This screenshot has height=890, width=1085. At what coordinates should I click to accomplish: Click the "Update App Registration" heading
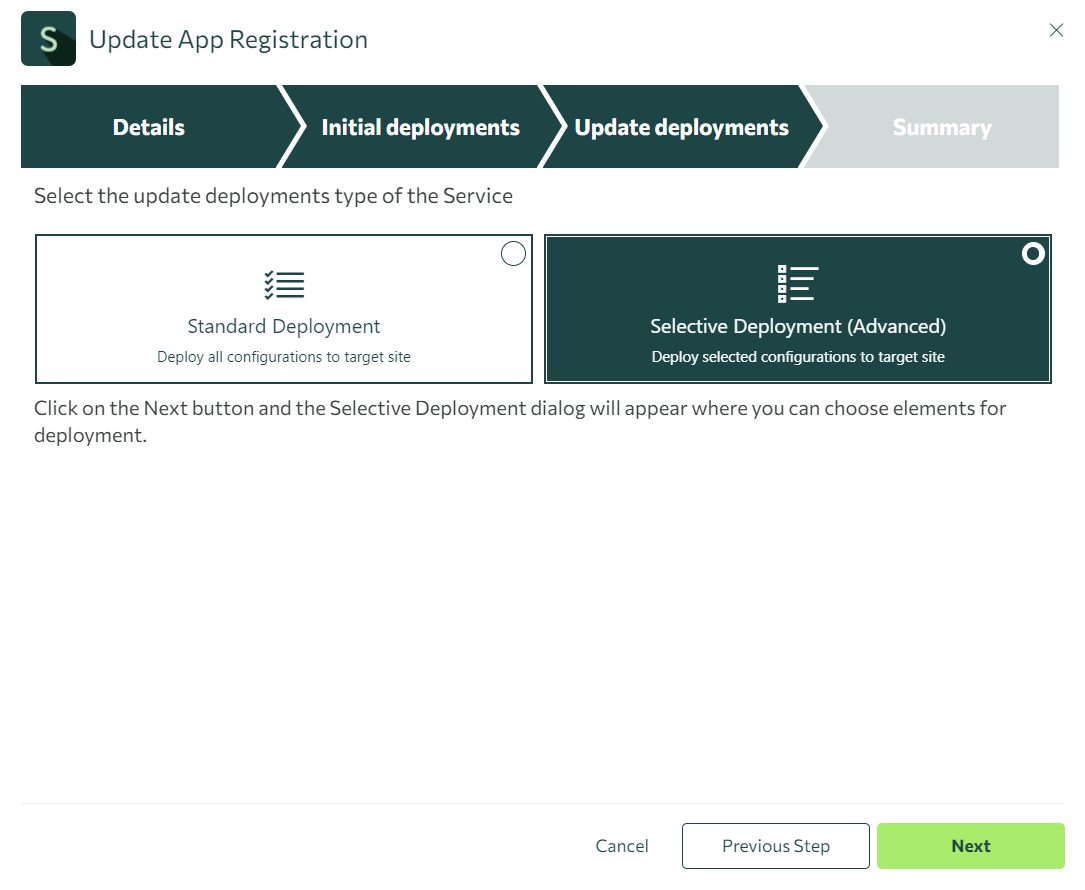point(228,39)
